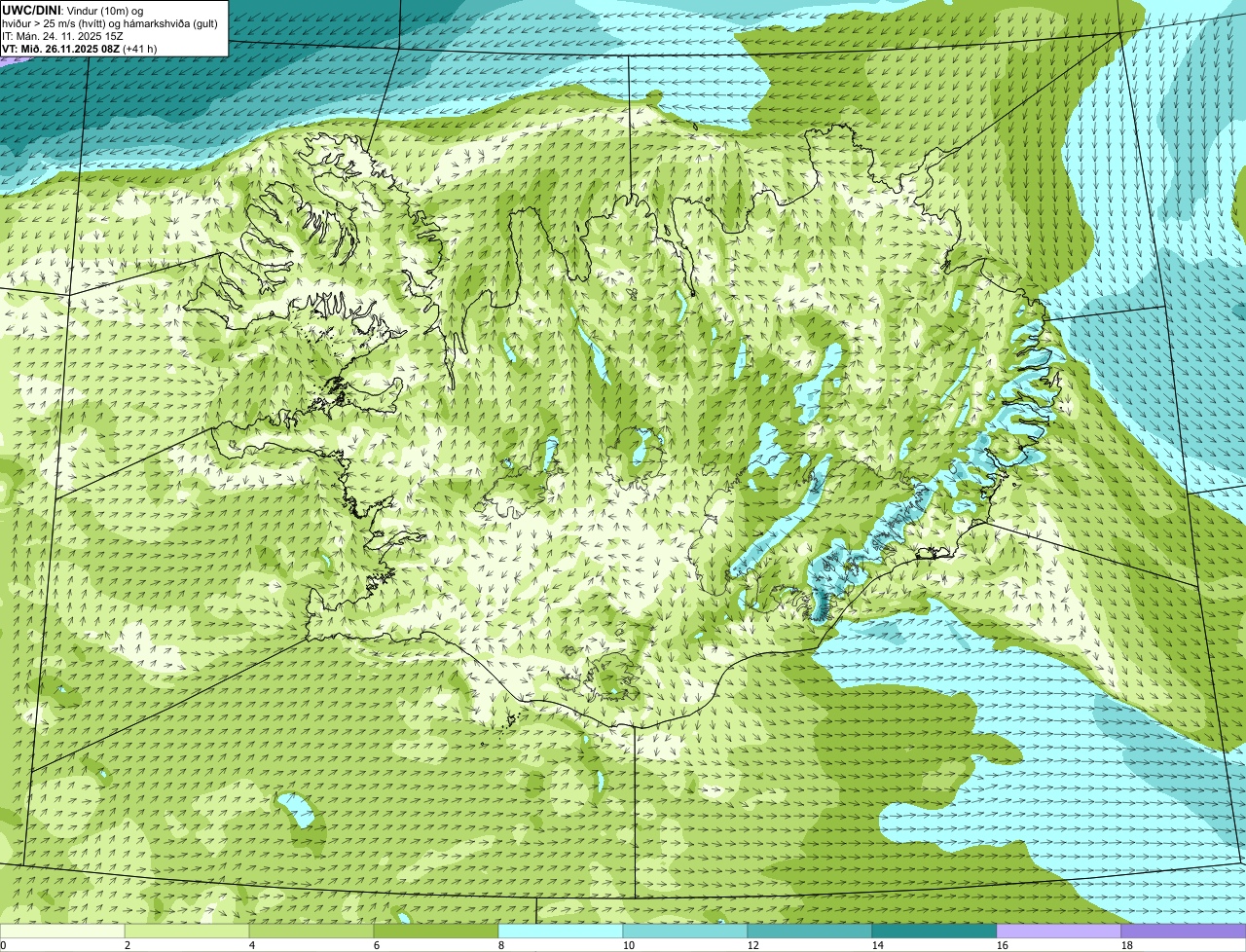Choose the 10–12 m/s cyan legend swatch
Screen dimensions: 1246x952
point(685,931)
